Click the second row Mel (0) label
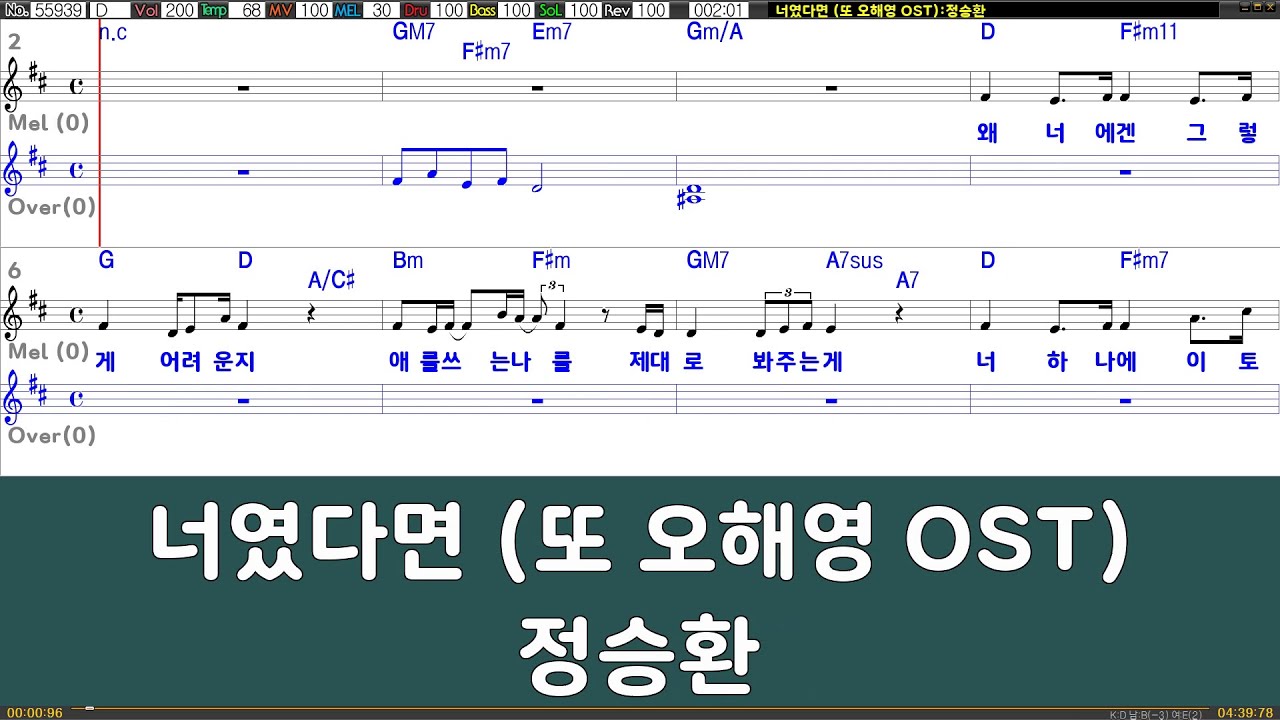 pyautogui.click(x=48, y=352)
